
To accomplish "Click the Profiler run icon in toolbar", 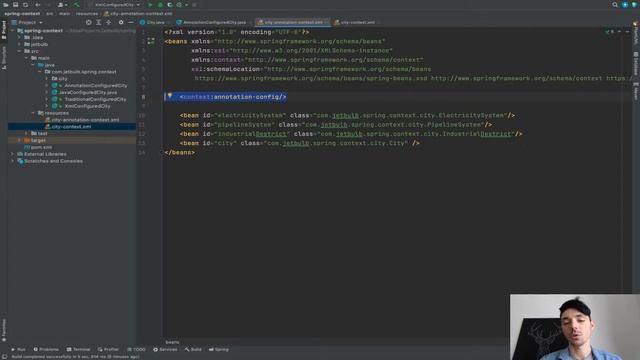I will 179,4.
